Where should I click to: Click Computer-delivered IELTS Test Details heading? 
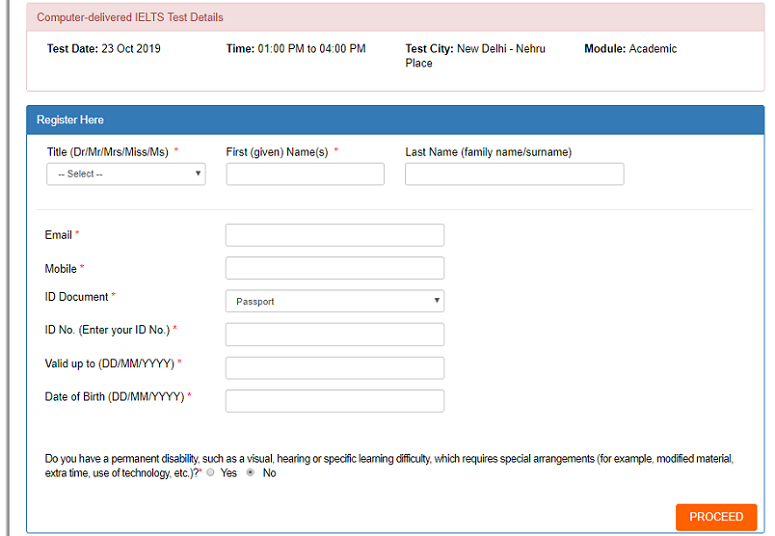(130, 17)
